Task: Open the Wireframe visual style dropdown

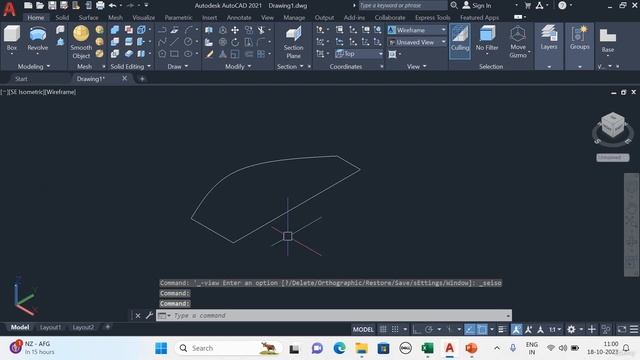Action: 417,30
